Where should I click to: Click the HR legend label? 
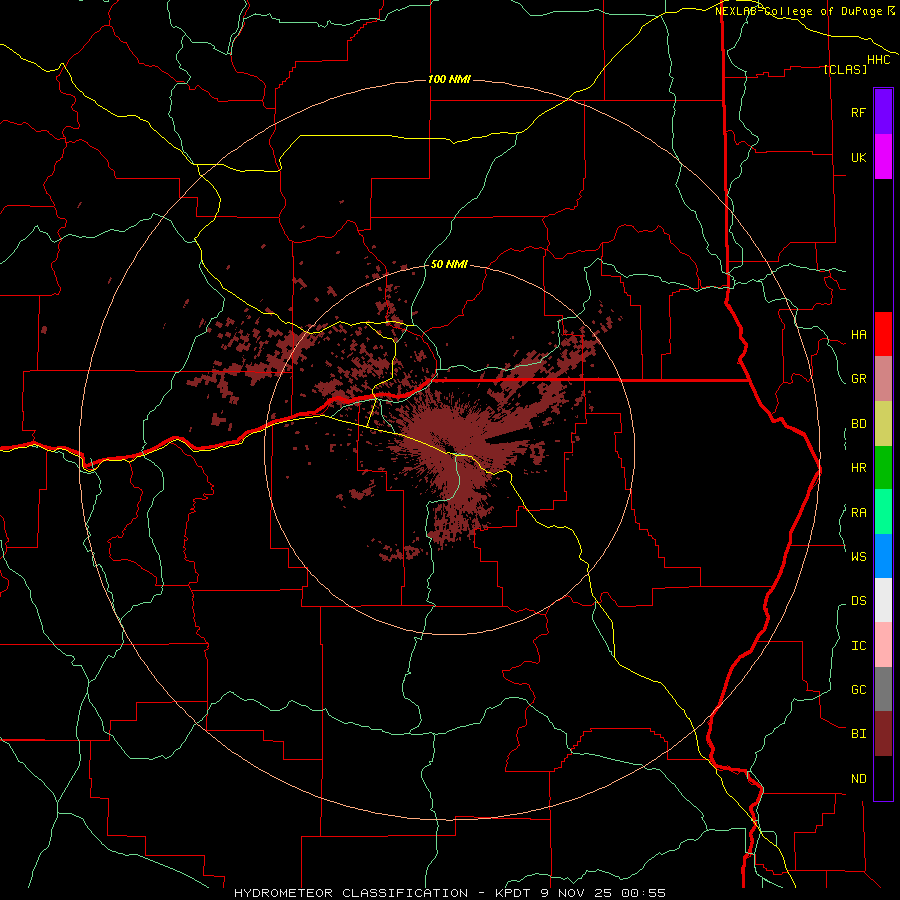click(858, 468)
